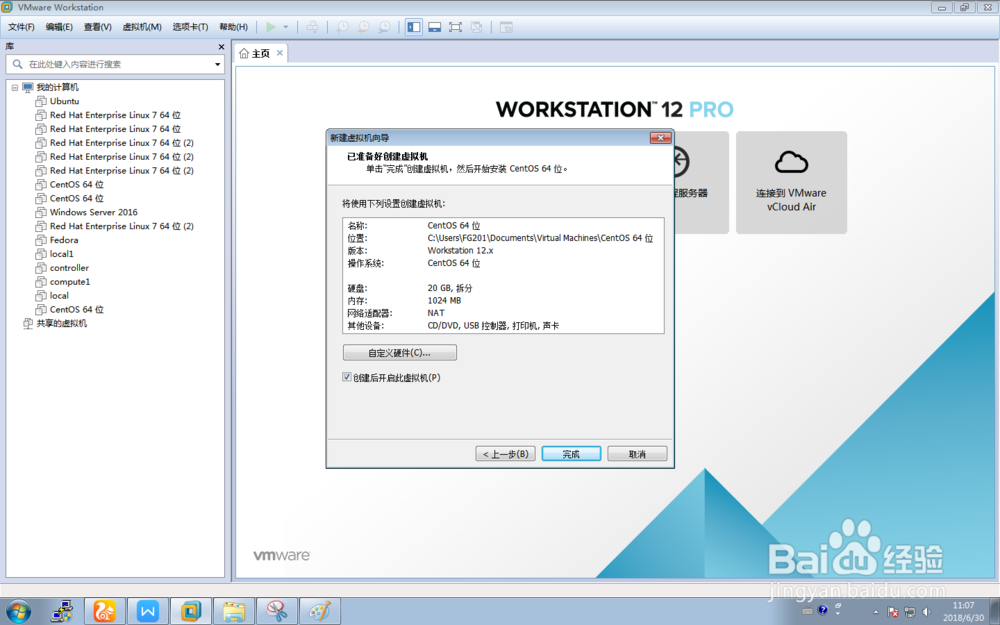Toggle 创建后开启此虚拟机(P) checkbox
Image resolution: width=1000 pixels, height=625 pixels.
coord(346,378)
